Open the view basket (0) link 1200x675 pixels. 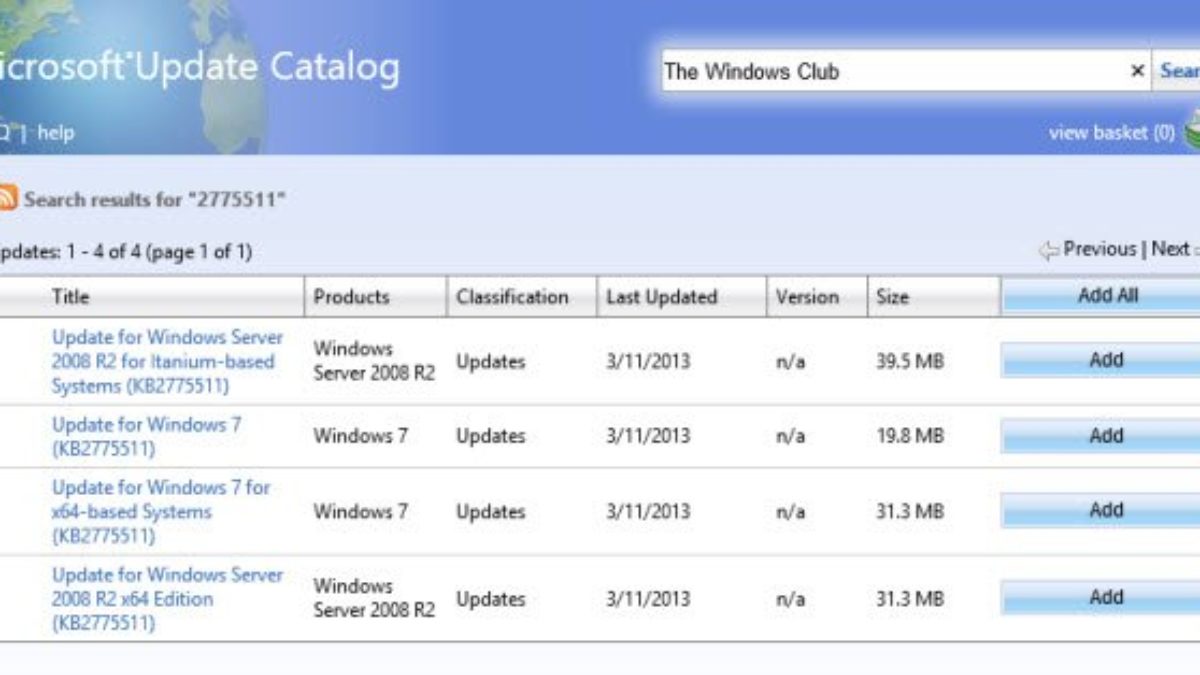(x=1111, y=132)
